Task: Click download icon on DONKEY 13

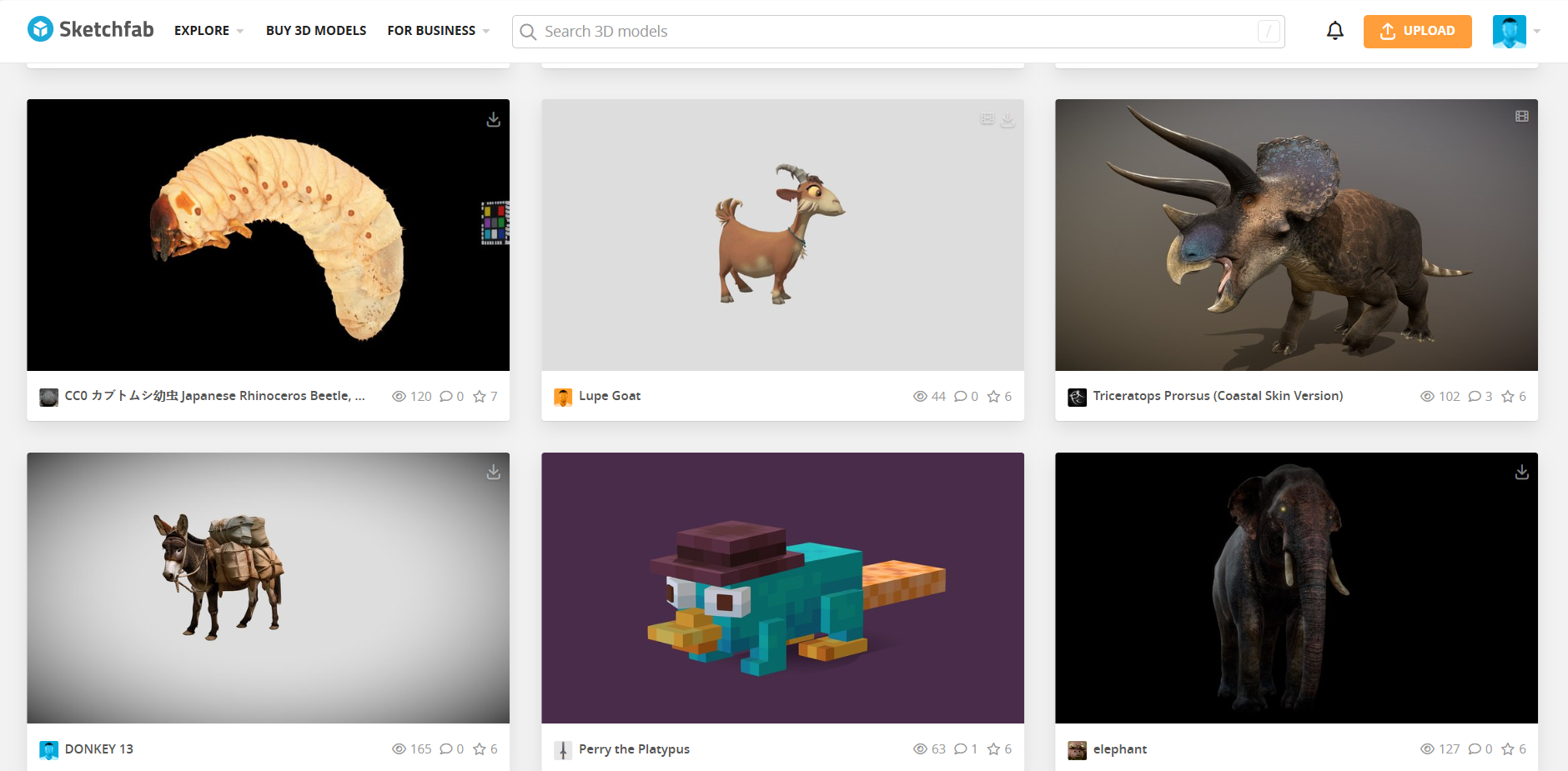Action: 494,473
